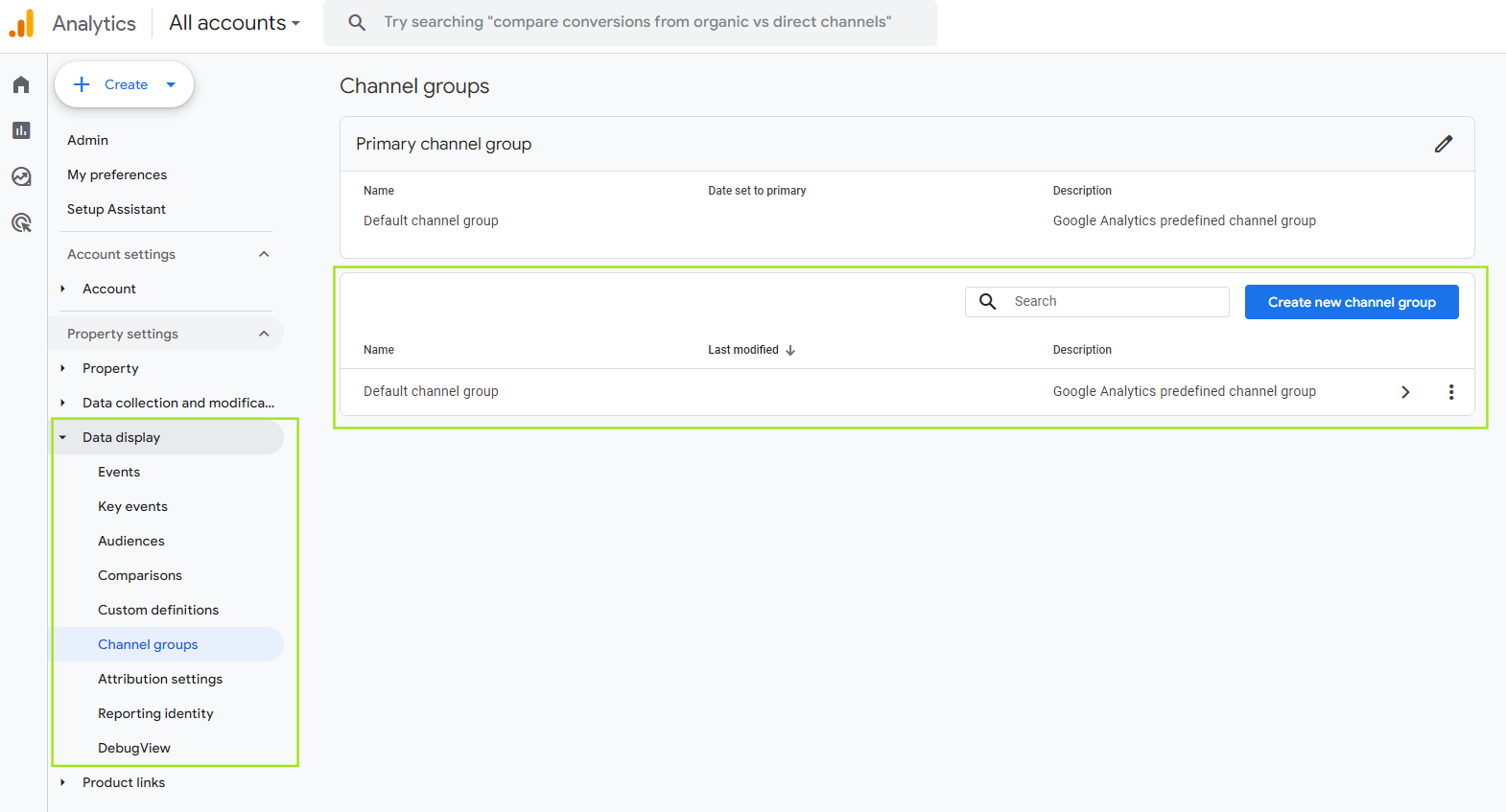The height and width of the screenshot is (812, 1506).
Task: Open Comparisons in sidebar
Action: (140, 575)
